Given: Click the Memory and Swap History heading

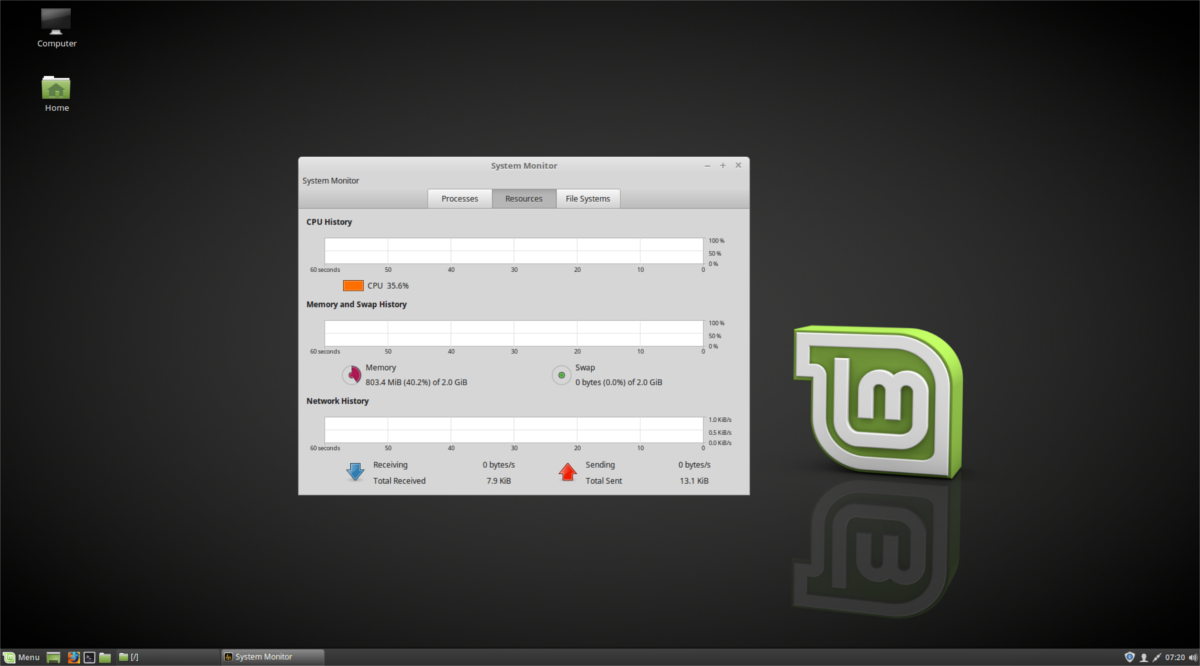Looking at the screenshot, I should coord(357,304).
